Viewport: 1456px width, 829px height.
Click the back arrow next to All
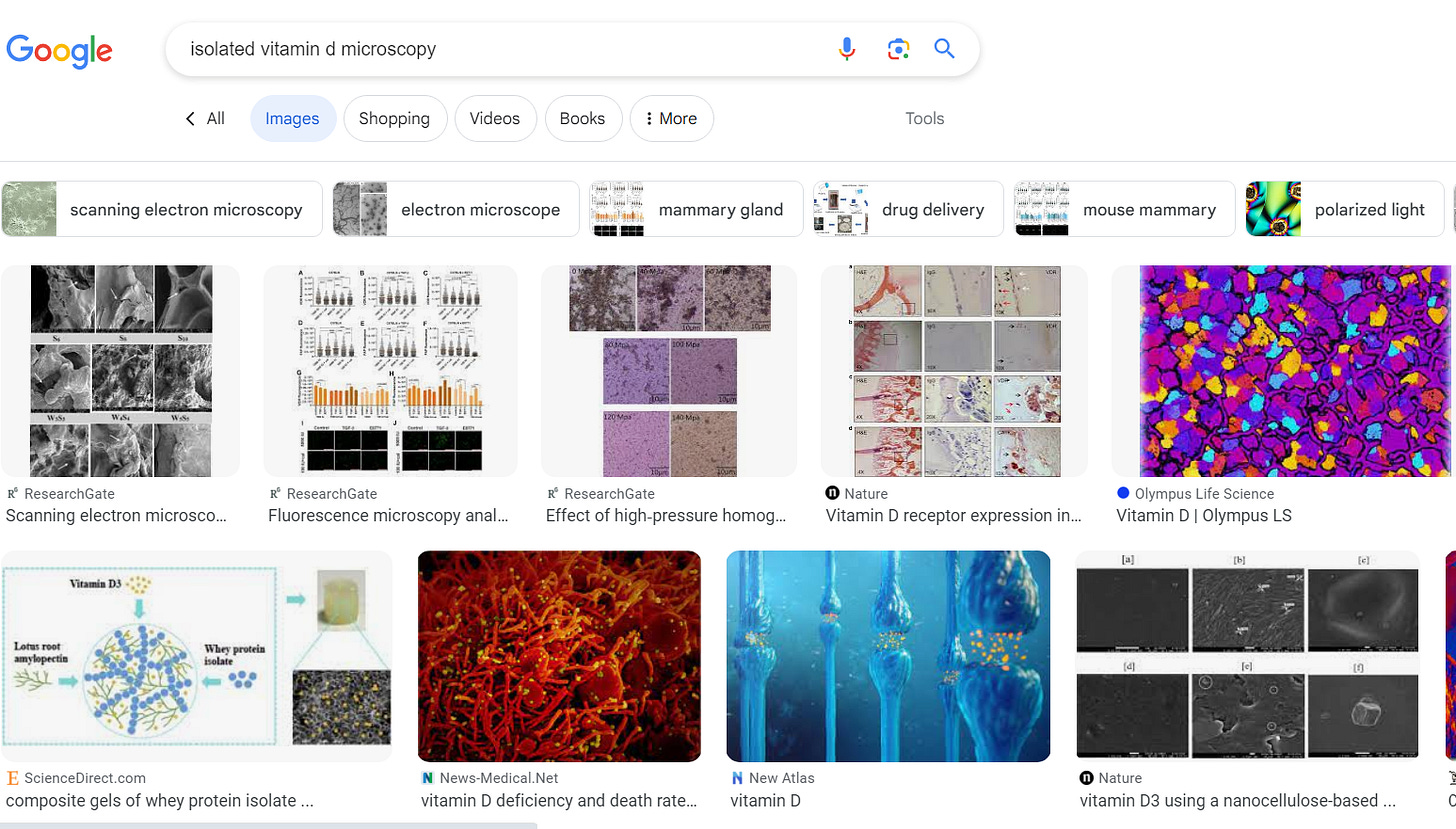point(190,119)
